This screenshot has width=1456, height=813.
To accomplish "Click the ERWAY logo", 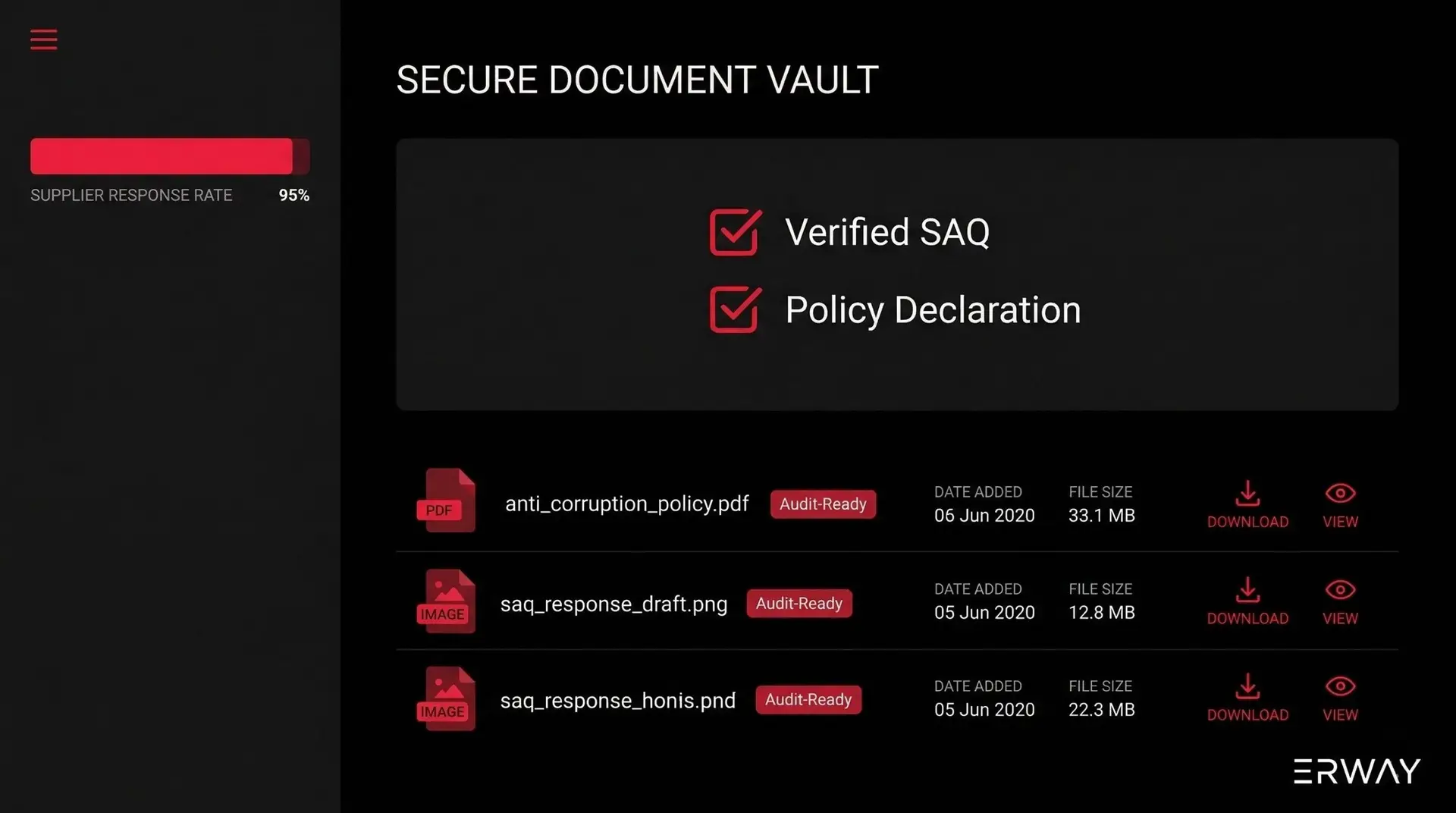I will tap(1357, 771).
